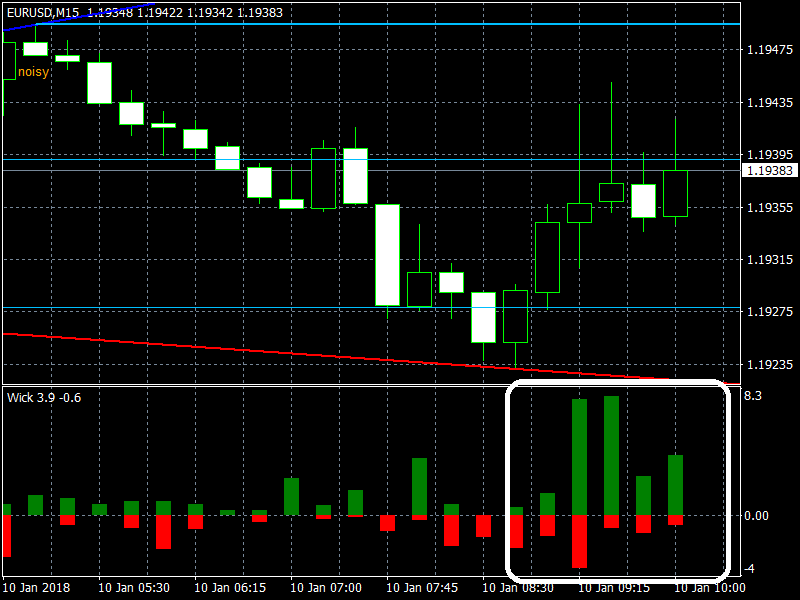Click the '10 Jan 10:00' time label

[710, 588]
